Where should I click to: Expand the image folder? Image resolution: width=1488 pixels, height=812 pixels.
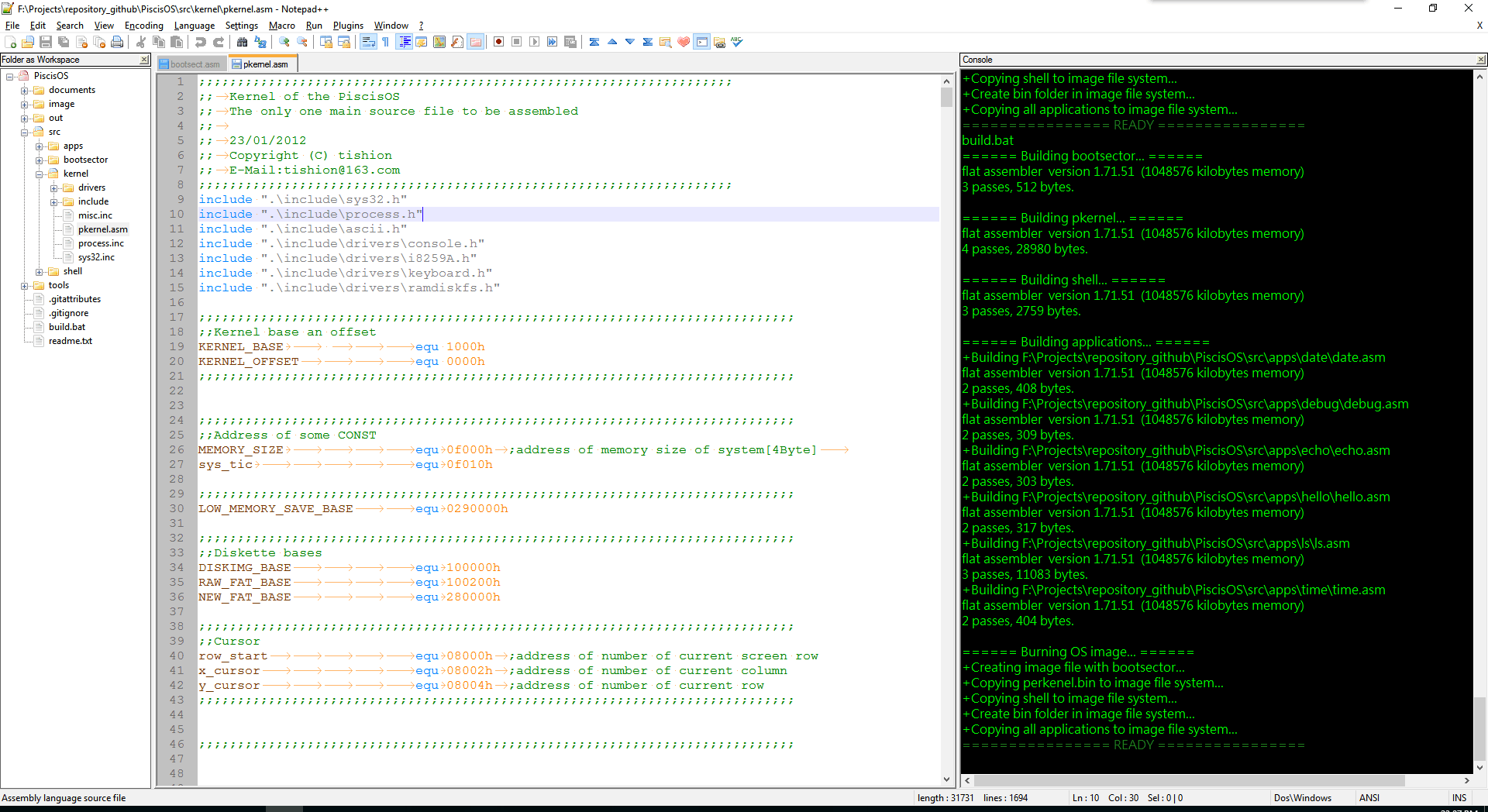coord(25,104)
